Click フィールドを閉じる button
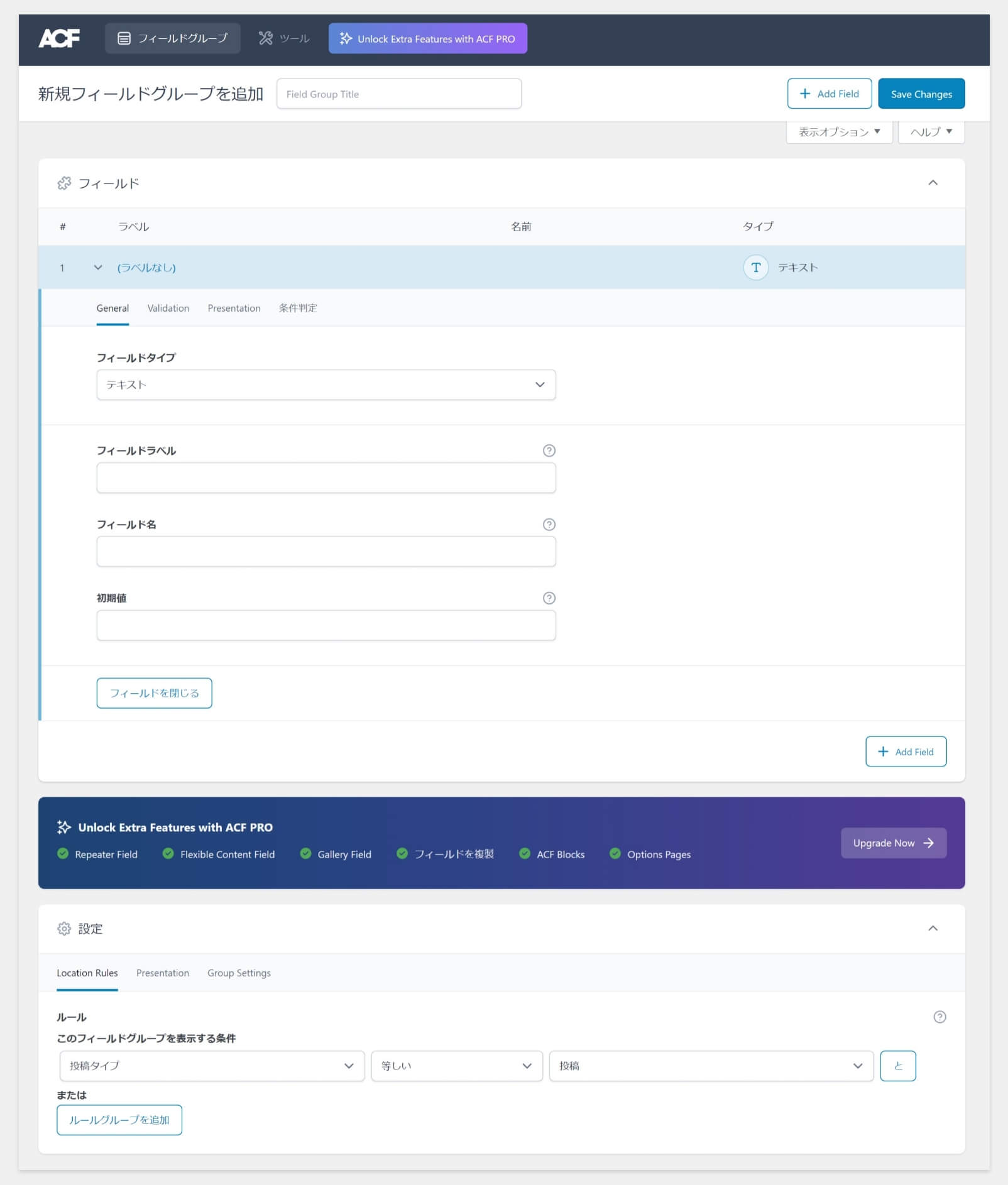The image size is (1008, 1185). pos(154,693)
